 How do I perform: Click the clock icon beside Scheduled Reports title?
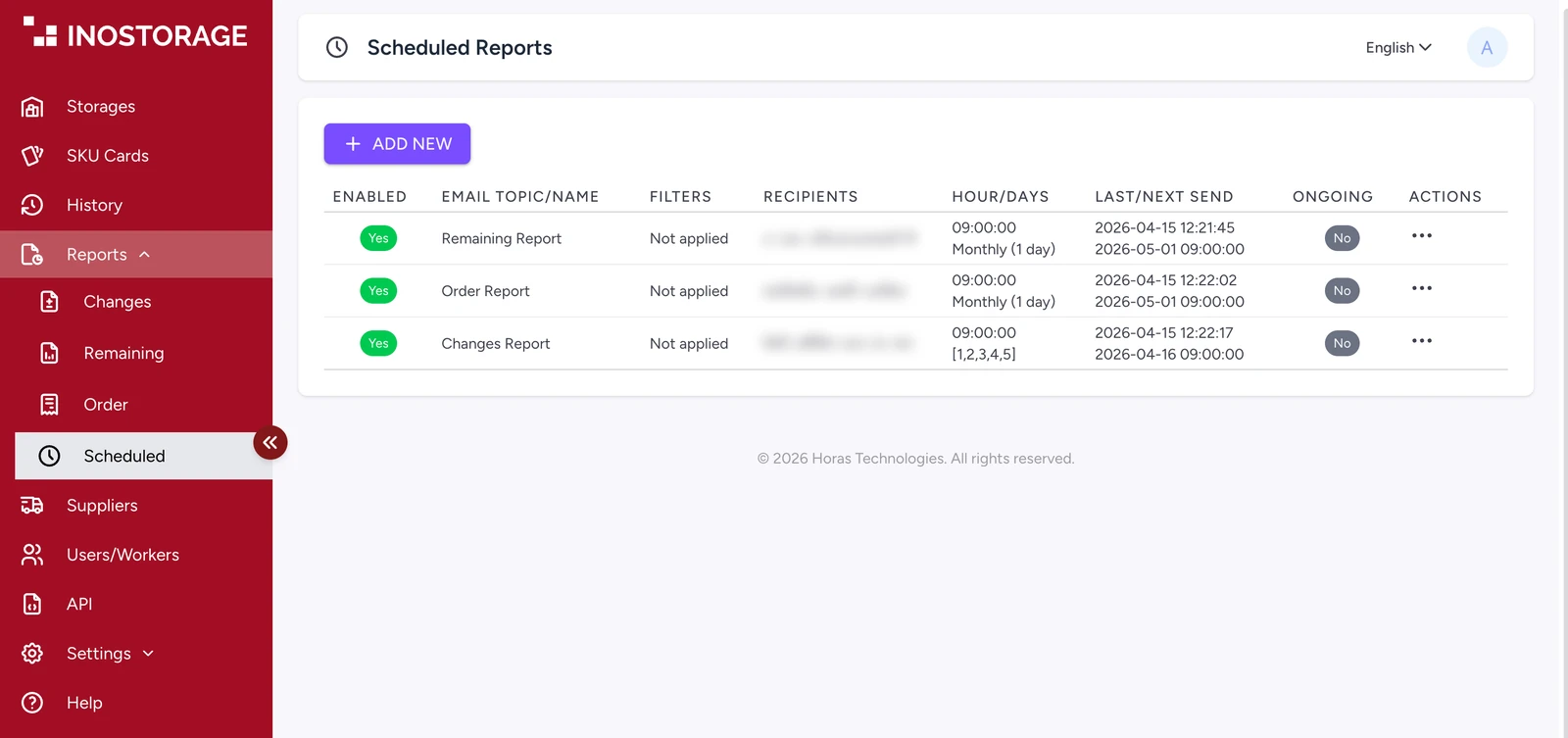coord(337,47)
